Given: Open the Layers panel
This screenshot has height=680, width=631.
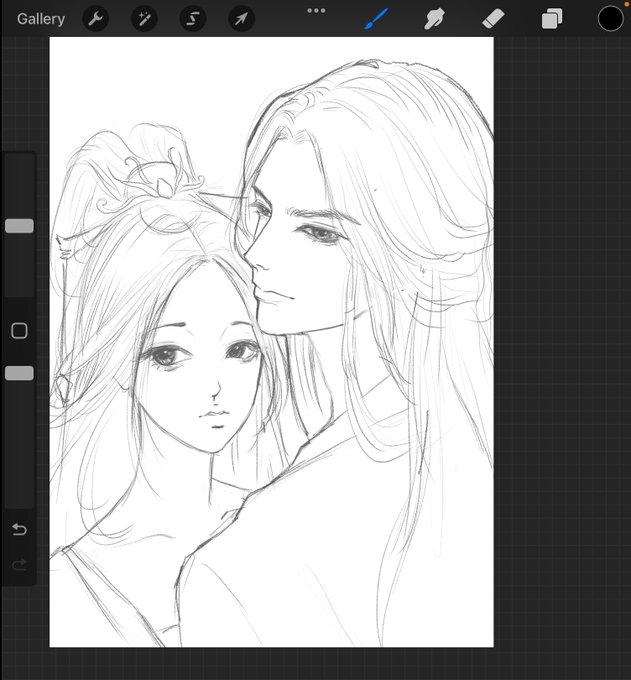Looking at the screenshot, I should click(552, 19).
